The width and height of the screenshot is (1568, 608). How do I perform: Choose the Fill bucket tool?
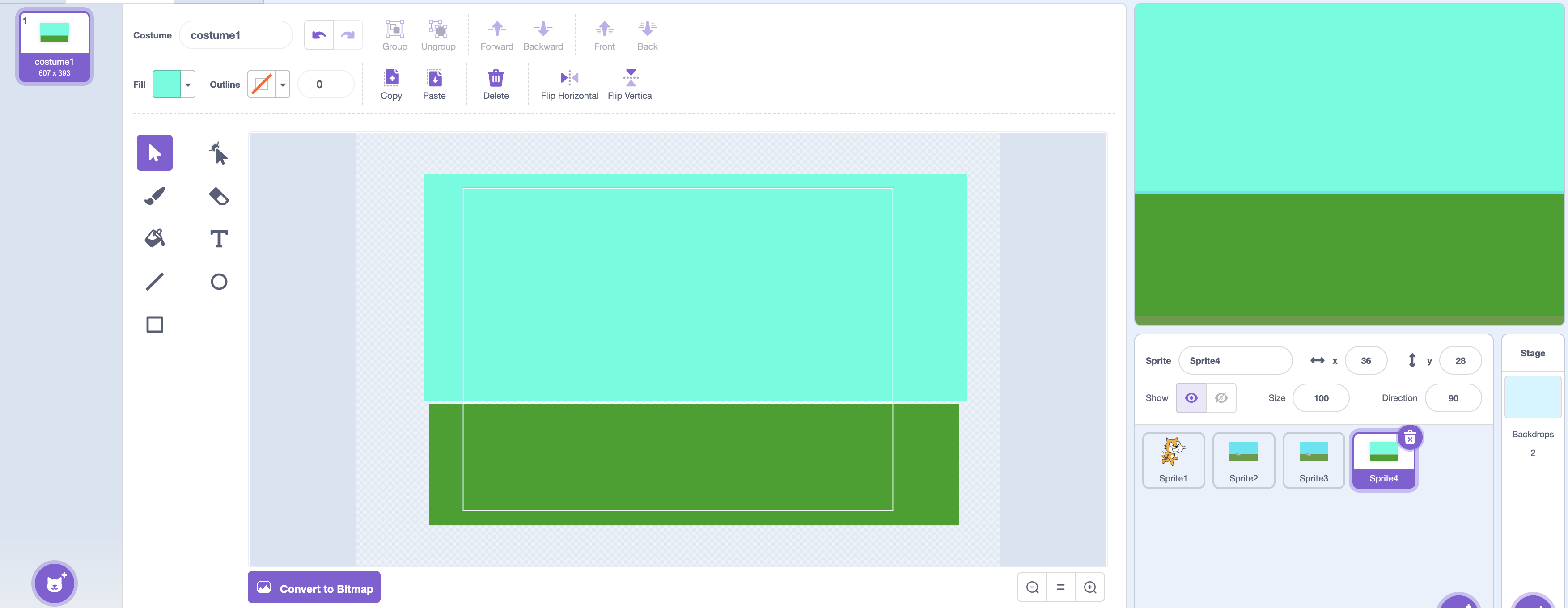tap(155, 239)
